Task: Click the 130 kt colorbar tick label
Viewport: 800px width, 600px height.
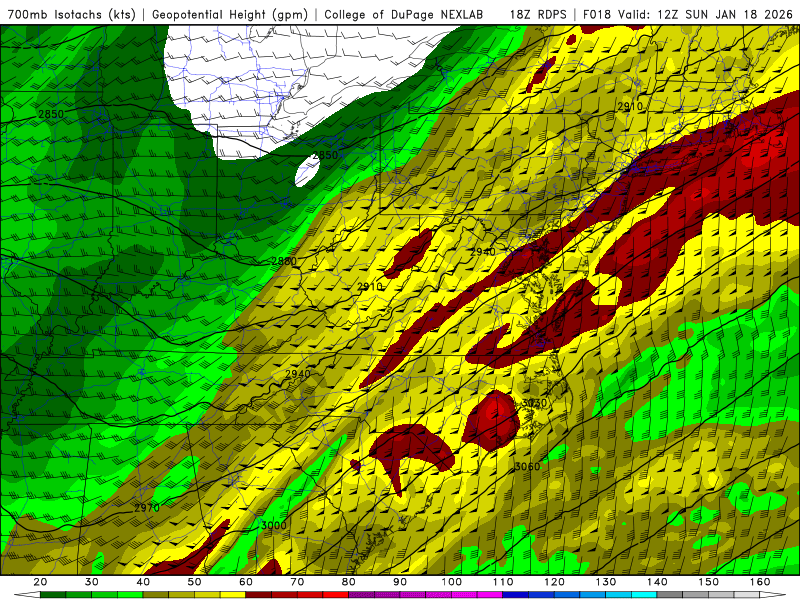Action: click(606, 582)
